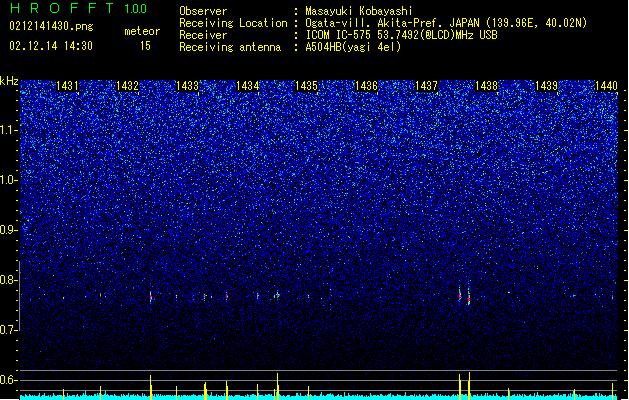Click the timestamp 02.12.14 14:30
The image size is (629, 400).
point(51,46)
